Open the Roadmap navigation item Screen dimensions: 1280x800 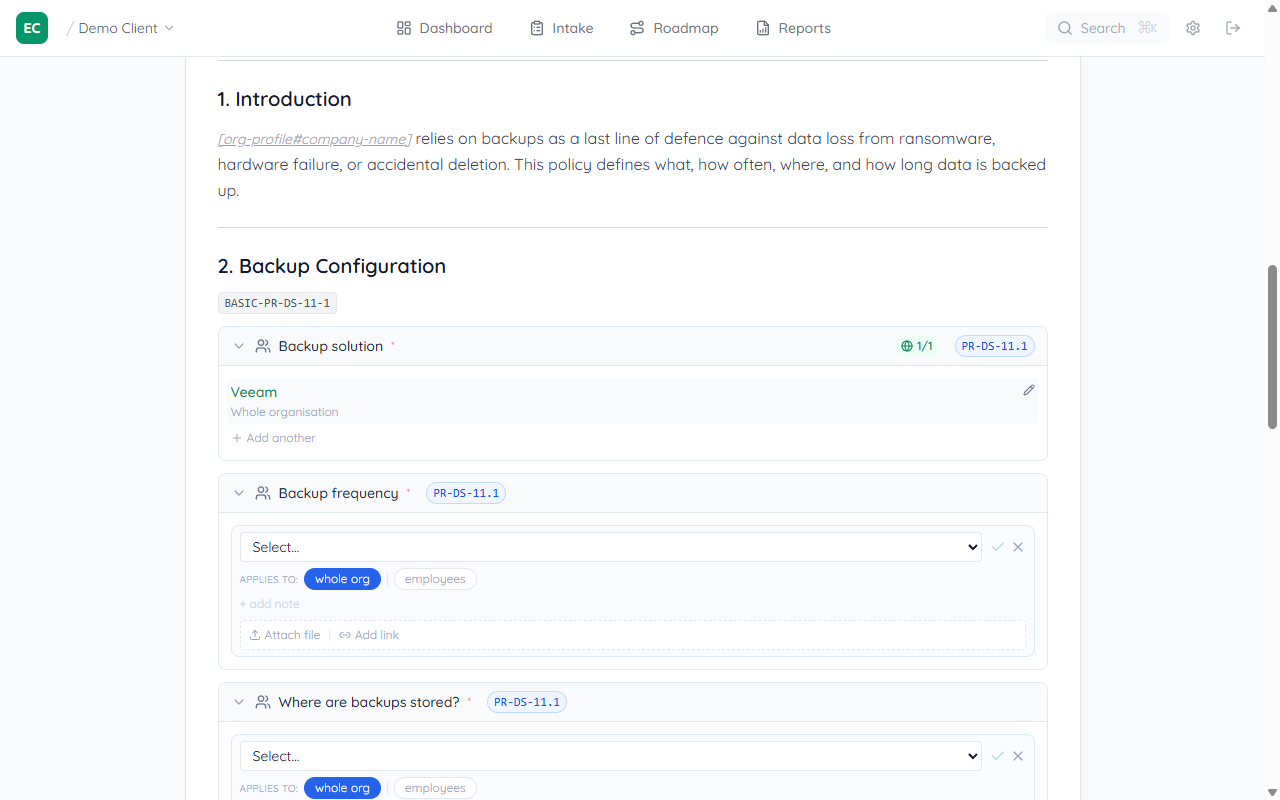click(x=673, y=28)
